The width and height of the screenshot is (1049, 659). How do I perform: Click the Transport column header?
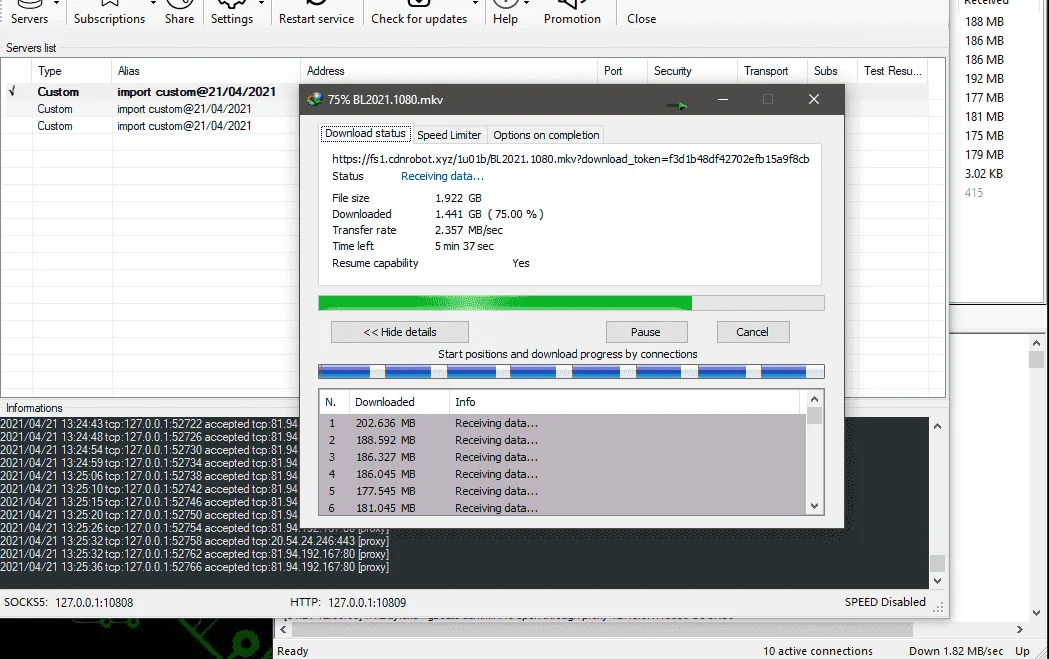(x=773, y=71)
